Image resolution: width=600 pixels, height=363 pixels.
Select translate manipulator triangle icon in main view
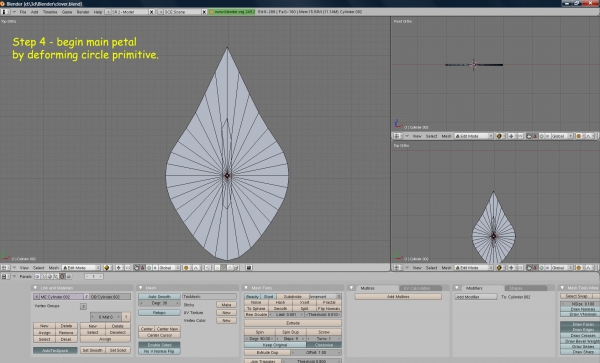(143, 268)
